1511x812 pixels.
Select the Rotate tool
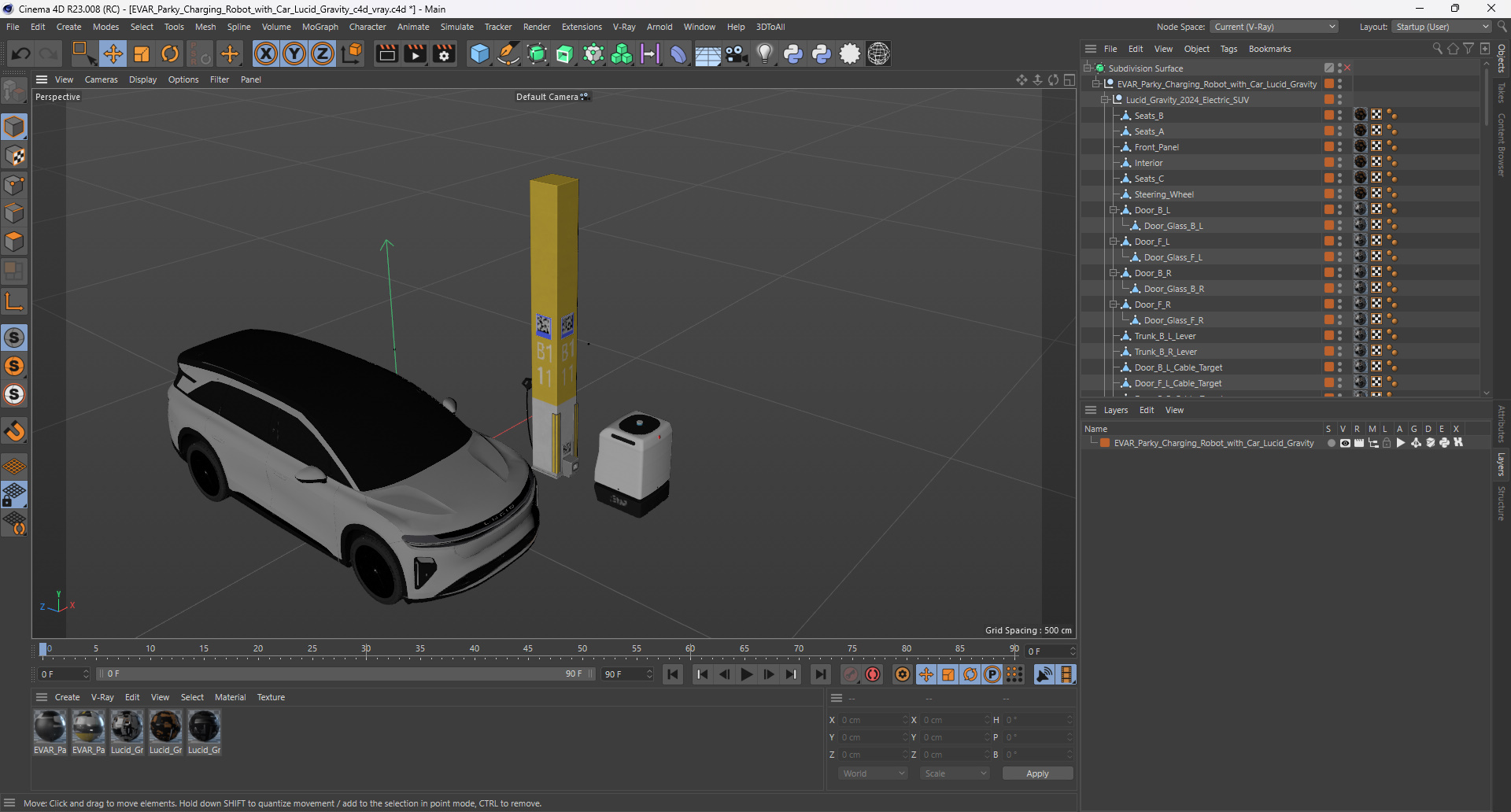click(170, 54)
